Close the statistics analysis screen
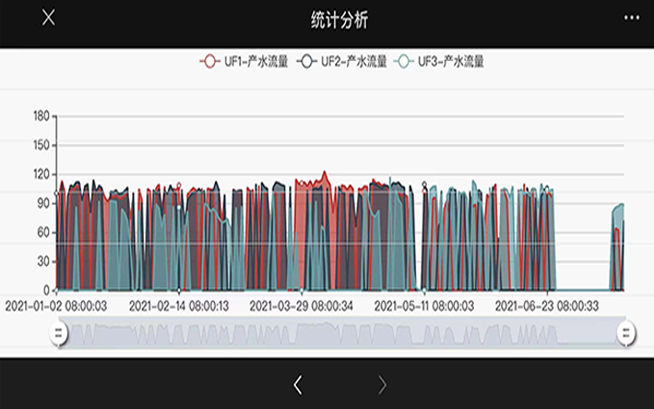654x409 pixels. coord(48,19)
